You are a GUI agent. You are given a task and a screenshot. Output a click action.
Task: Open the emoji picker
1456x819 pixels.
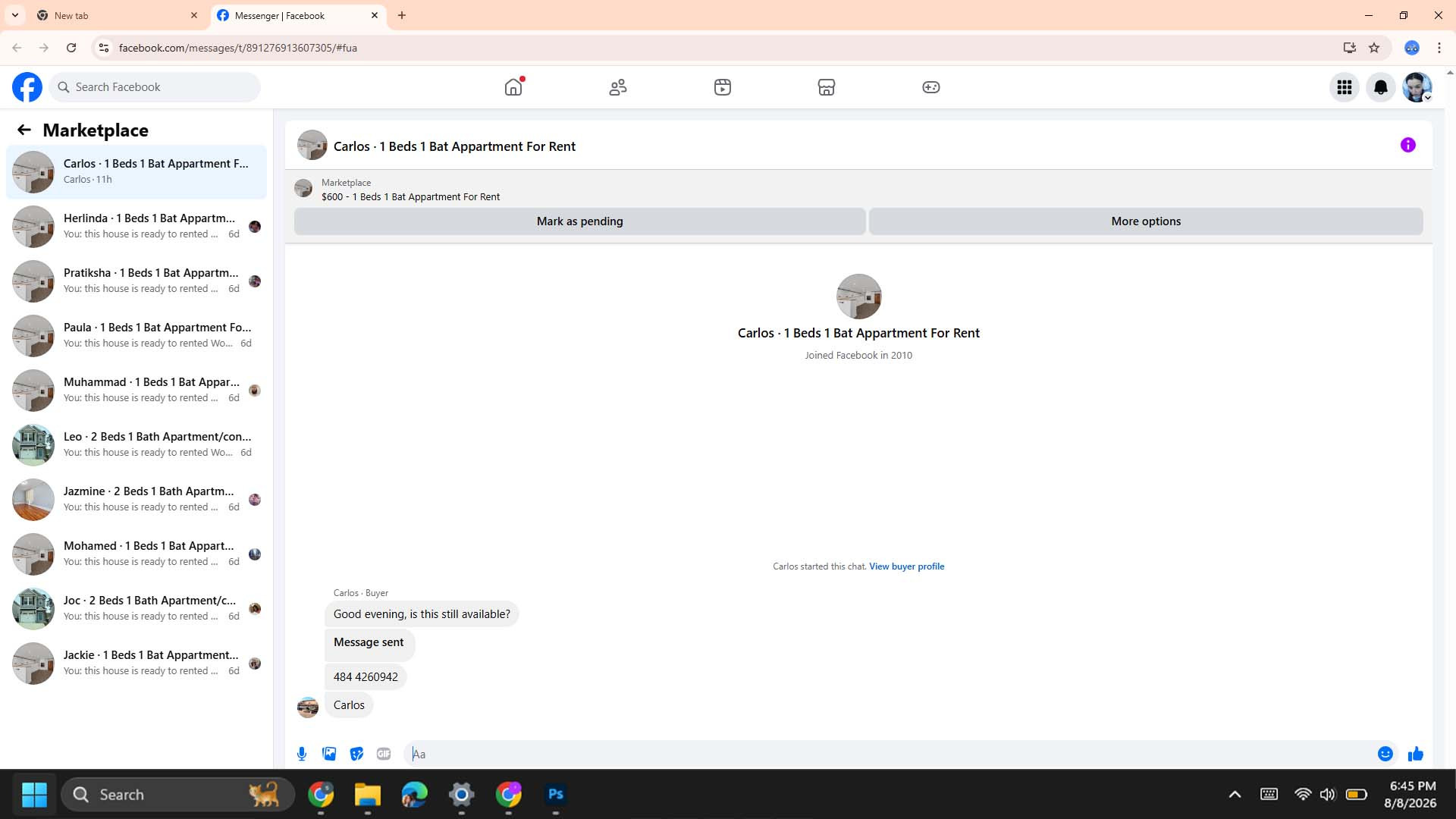point(1385,754)
